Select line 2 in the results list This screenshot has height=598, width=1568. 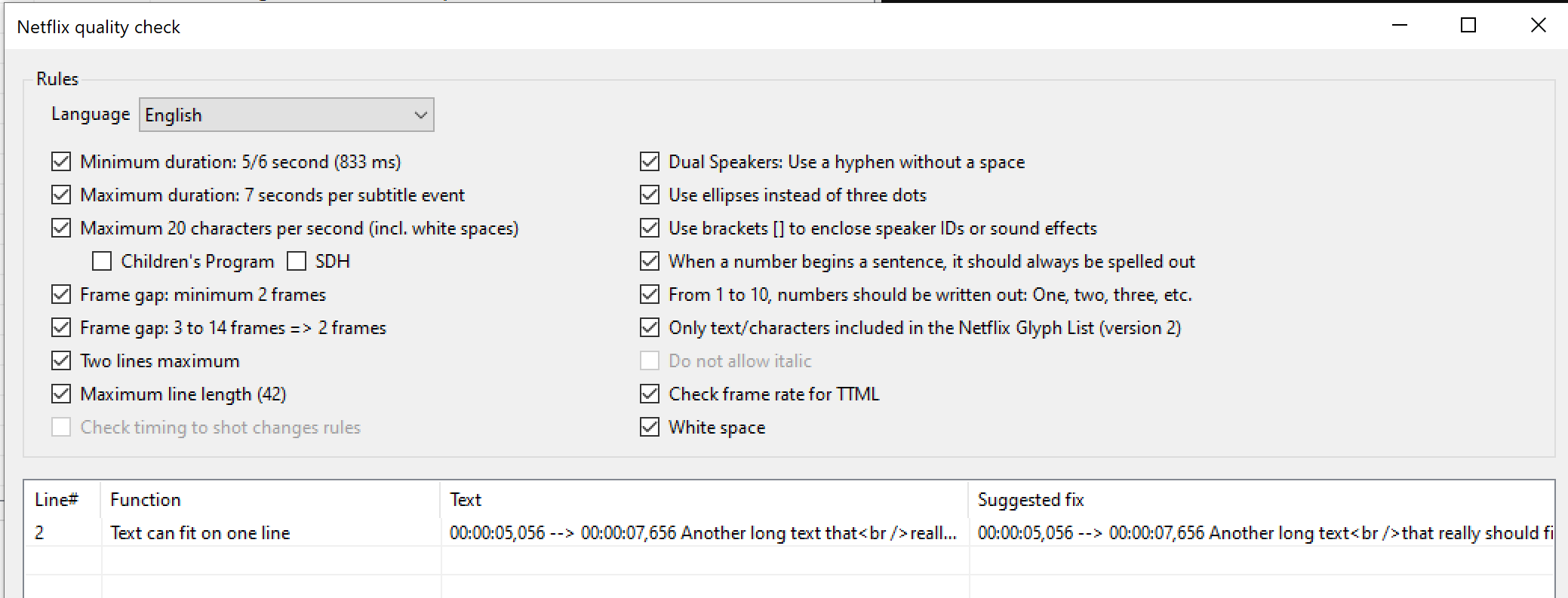[302, 532]
